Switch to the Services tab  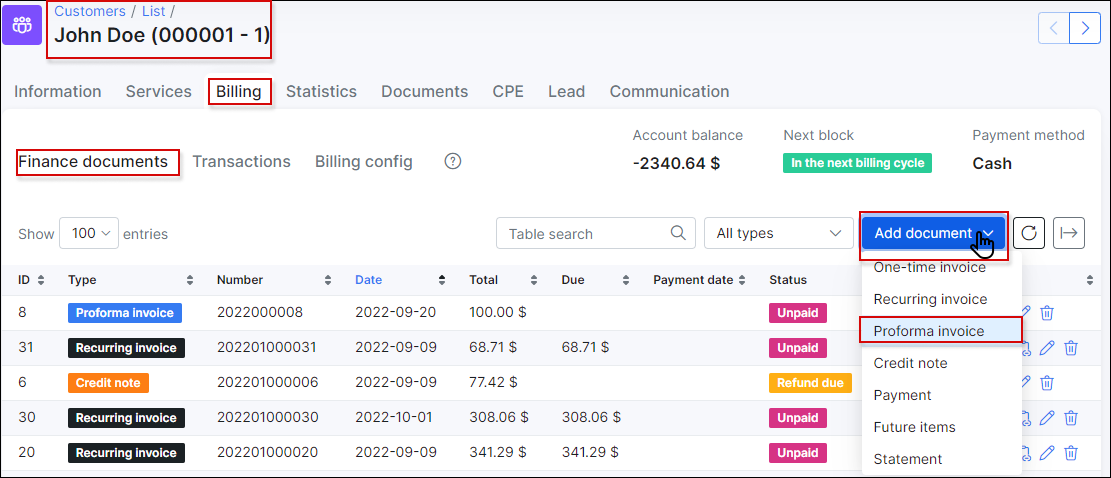click(159, 91)
